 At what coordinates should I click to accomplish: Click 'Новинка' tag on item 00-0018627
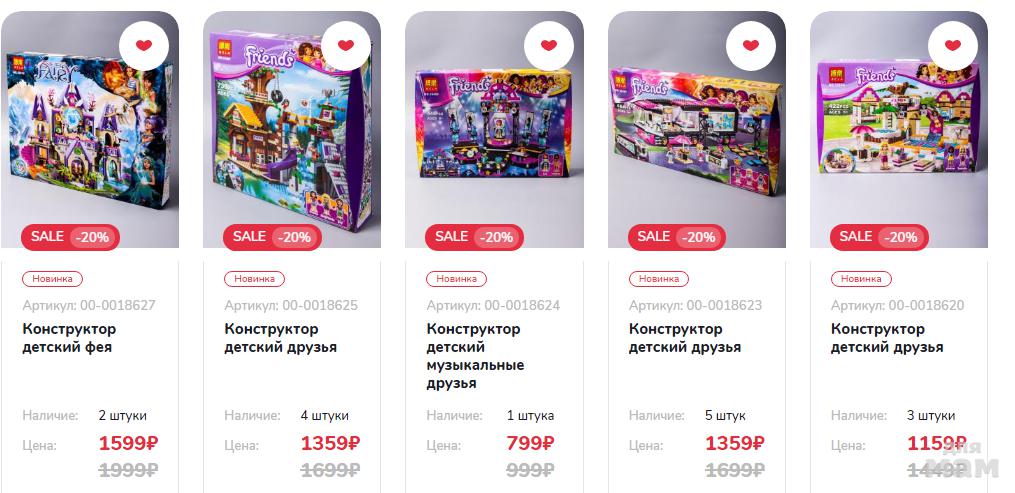(x=52, y=279)
